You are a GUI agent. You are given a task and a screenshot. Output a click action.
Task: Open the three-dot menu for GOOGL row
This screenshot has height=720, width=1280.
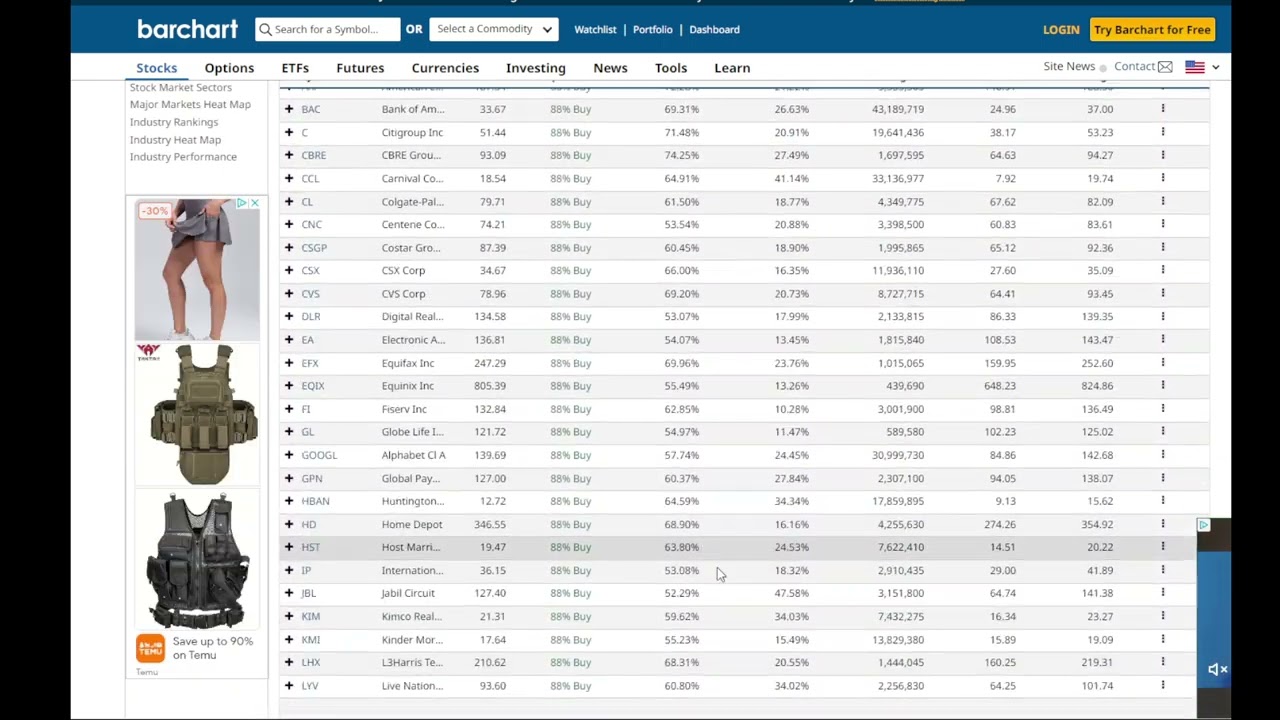coord(1163,455)
